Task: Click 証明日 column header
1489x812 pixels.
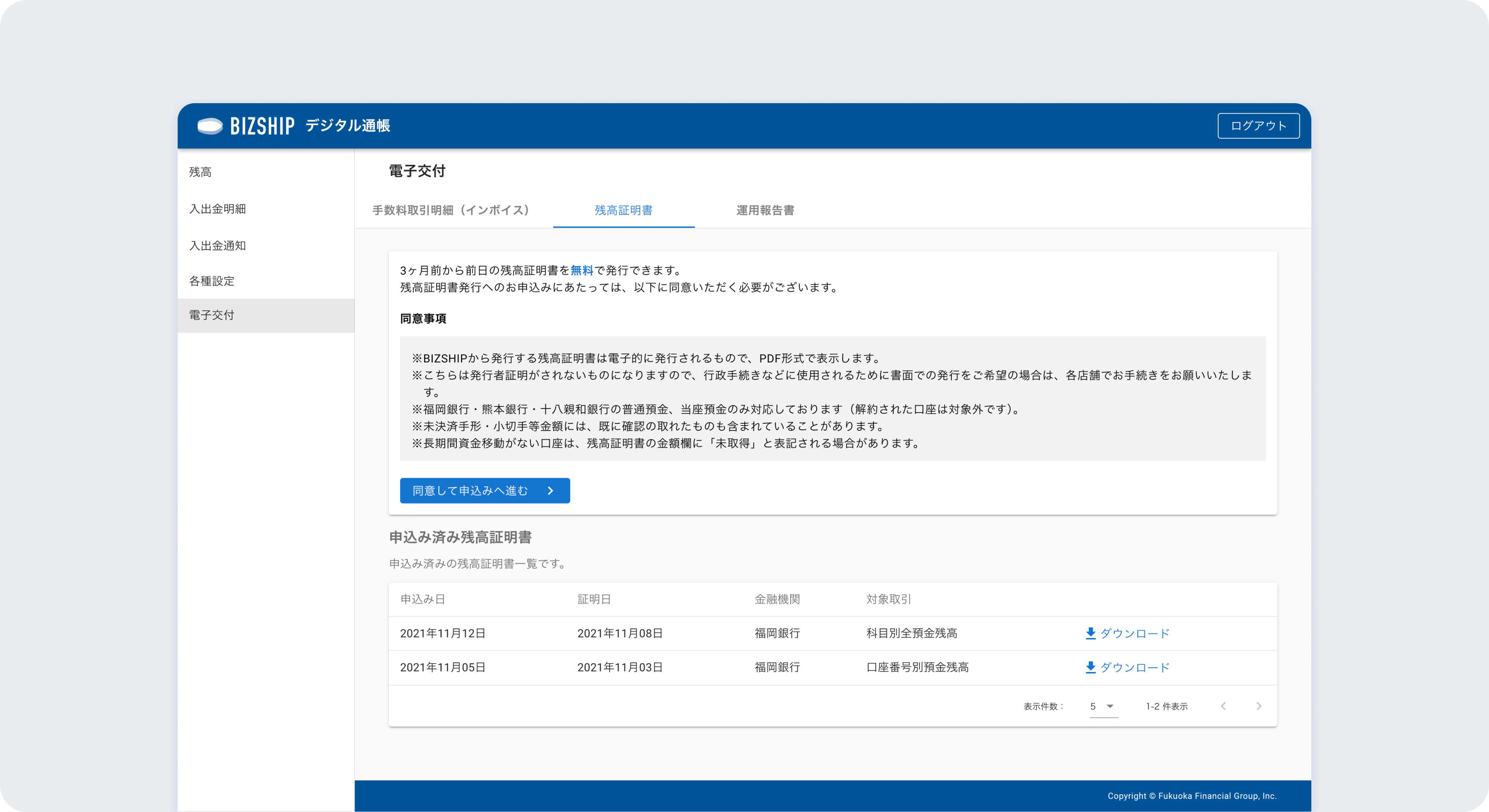Action: 594,599
